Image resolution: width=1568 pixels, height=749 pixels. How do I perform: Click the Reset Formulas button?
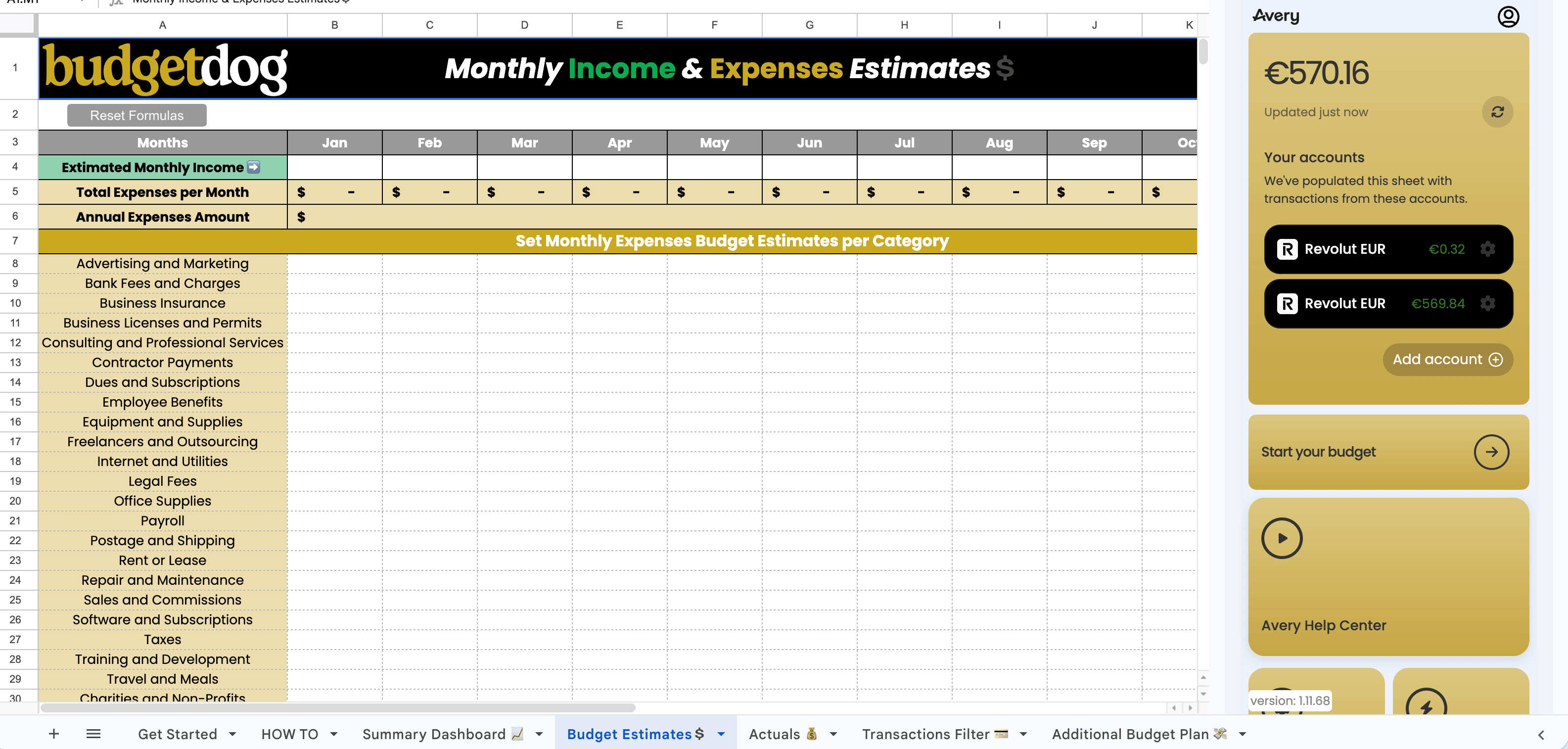click(137, 115)
